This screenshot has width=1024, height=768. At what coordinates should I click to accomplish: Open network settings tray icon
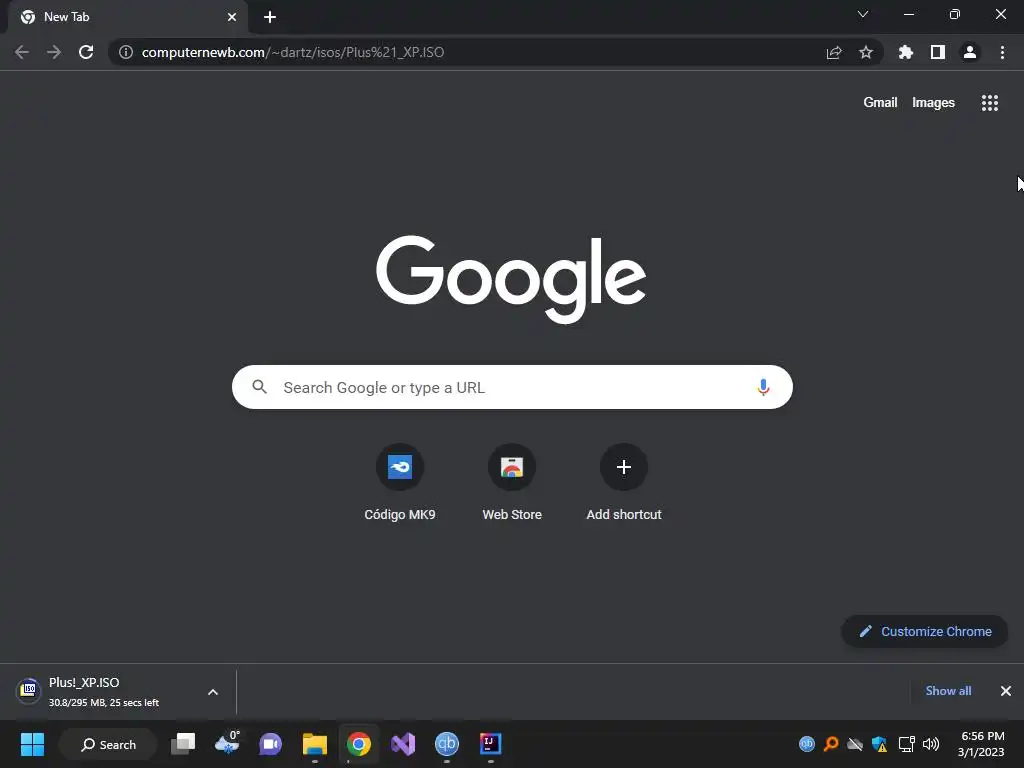(x=906, y=744)
